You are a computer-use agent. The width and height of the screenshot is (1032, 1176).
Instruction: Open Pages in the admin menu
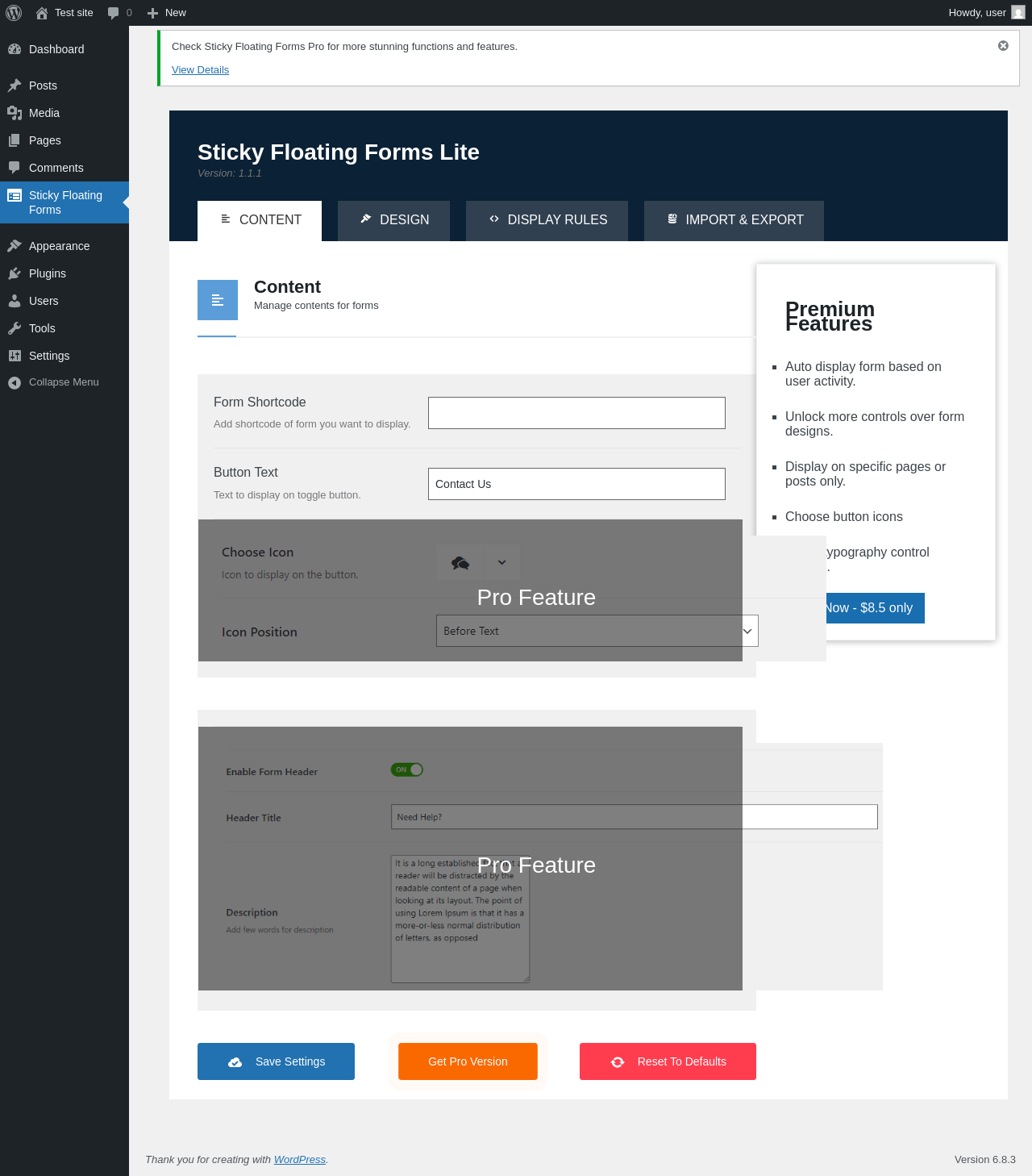tap(64, 140)
